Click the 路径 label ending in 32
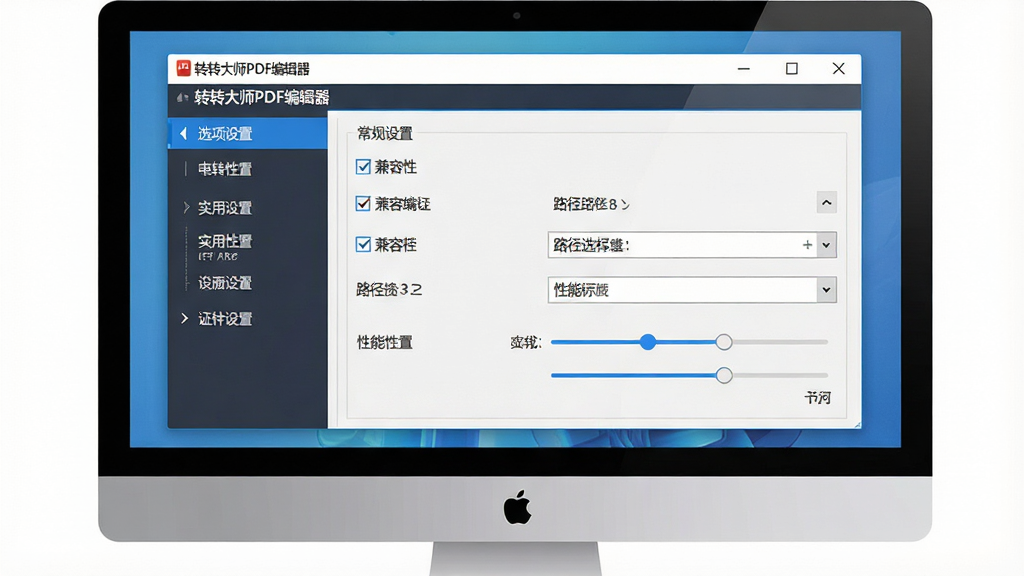This screenshot has height=576, width=1024. coord(389,289)
